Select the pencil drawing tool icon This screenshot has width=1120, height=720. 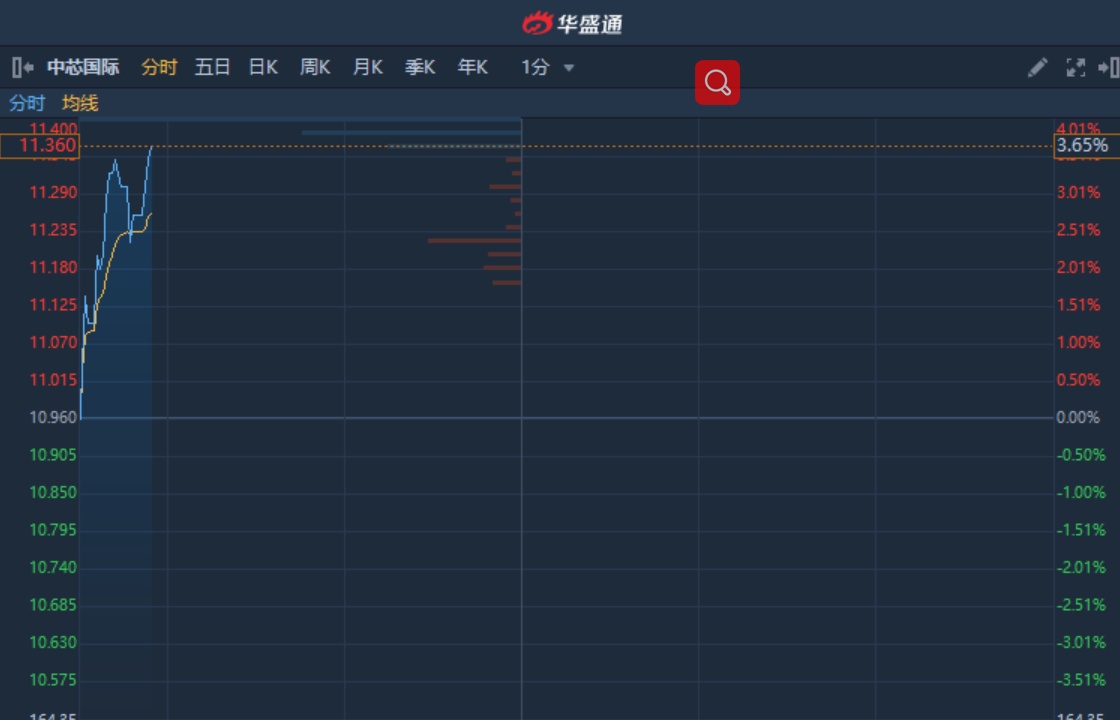click(1038, 68)
